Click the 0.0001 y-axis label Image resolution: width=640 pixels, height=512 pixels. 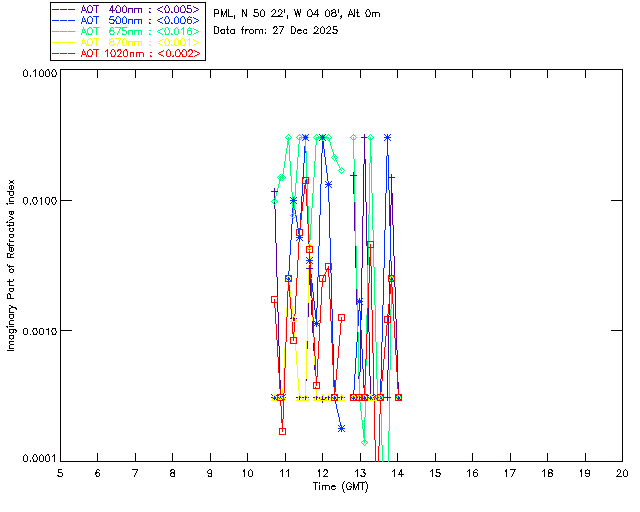[40, 459]
